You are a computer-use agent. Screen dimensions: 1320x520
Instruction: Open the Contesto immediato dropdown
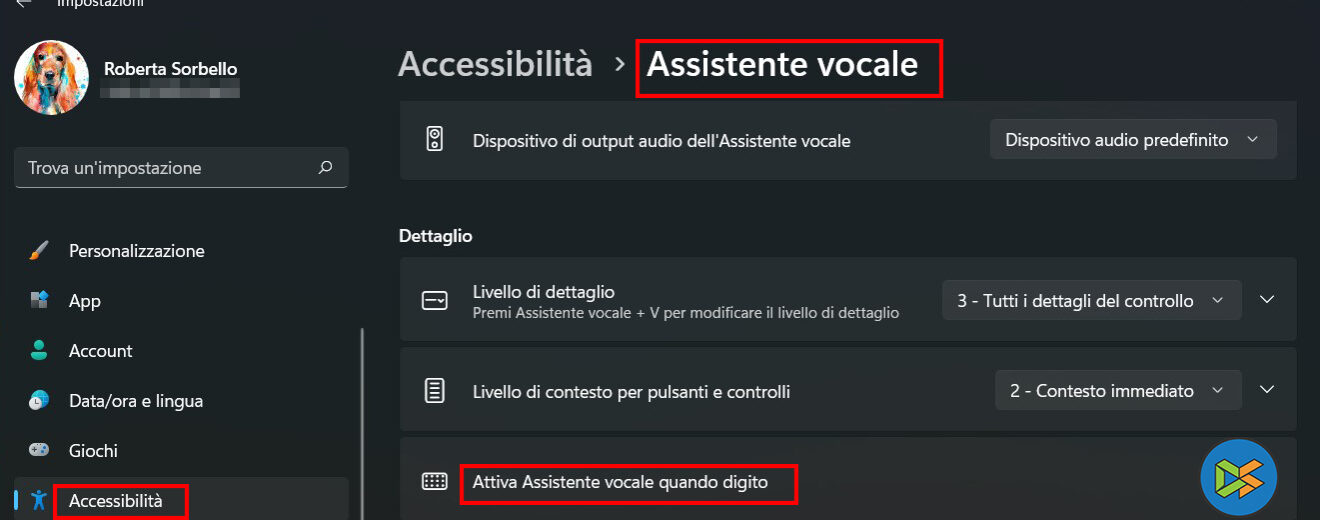point(1117,390)
